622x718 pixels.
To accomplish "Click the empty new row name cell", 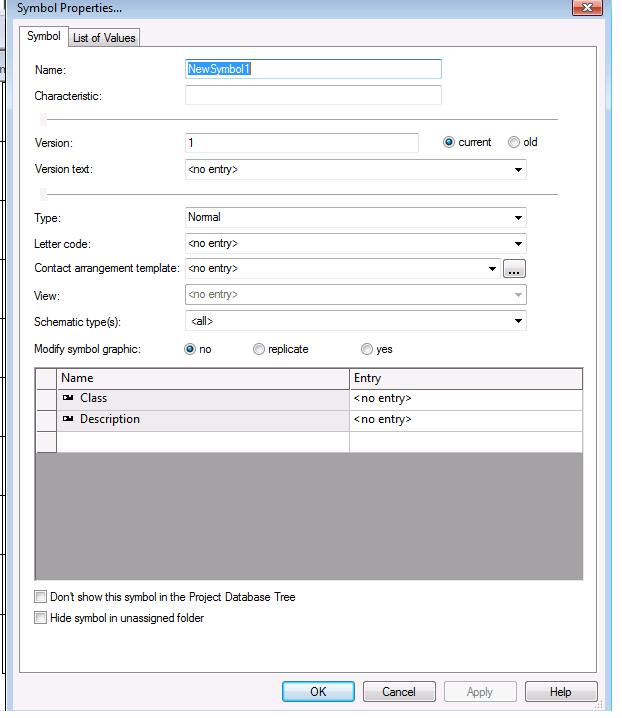I will 203,442.
